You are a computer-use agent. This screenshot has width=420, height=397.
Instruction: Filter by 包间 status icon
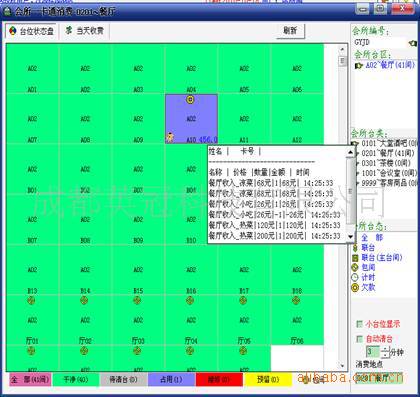355,267
